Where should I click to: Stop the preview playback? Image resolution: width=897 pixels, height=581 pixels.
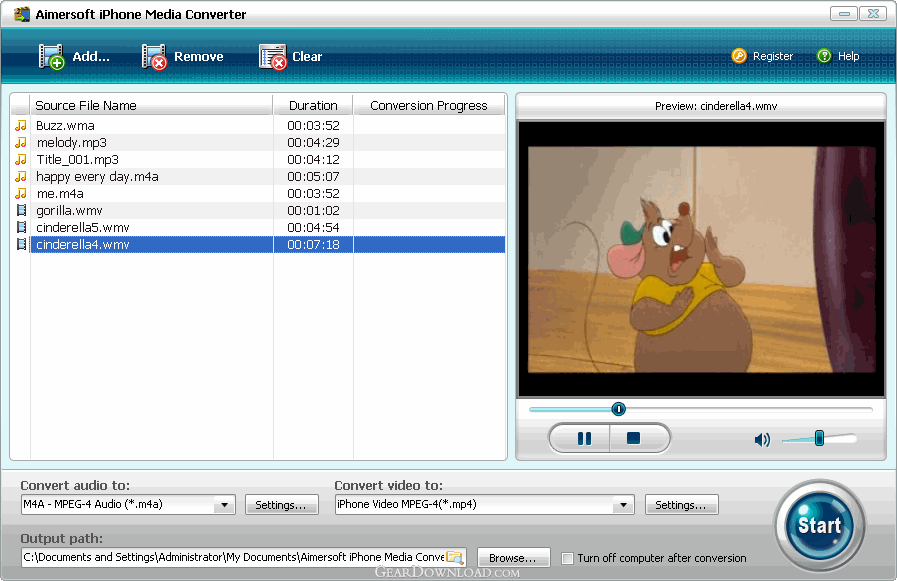(634, 439)
